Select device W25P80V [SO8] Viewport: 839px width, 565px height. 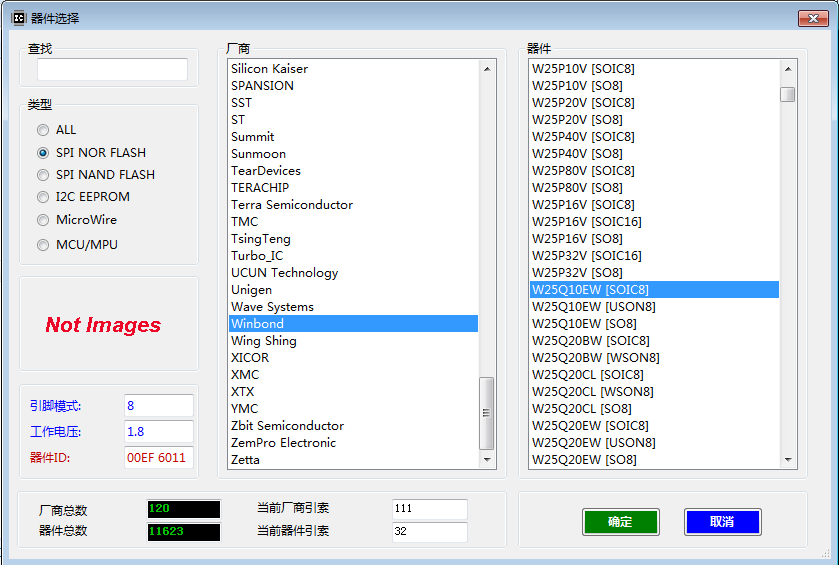[654, 188]
